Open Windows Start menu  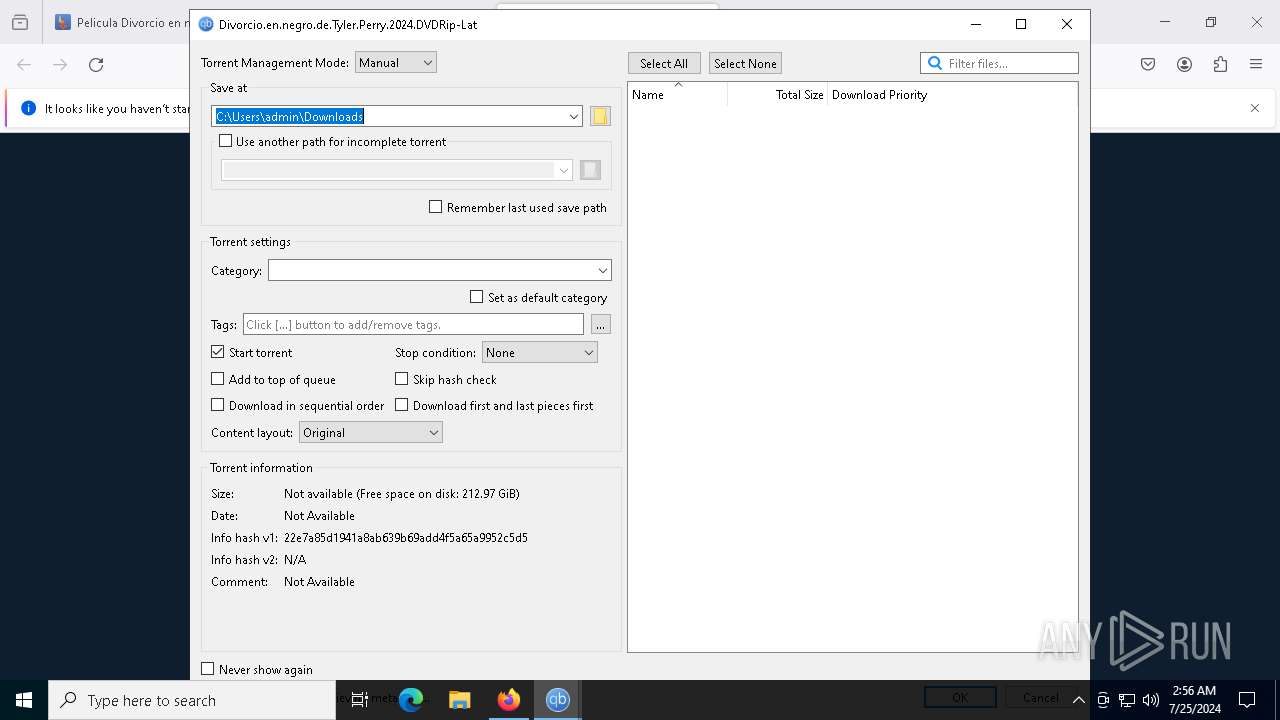tap(24, 700)
